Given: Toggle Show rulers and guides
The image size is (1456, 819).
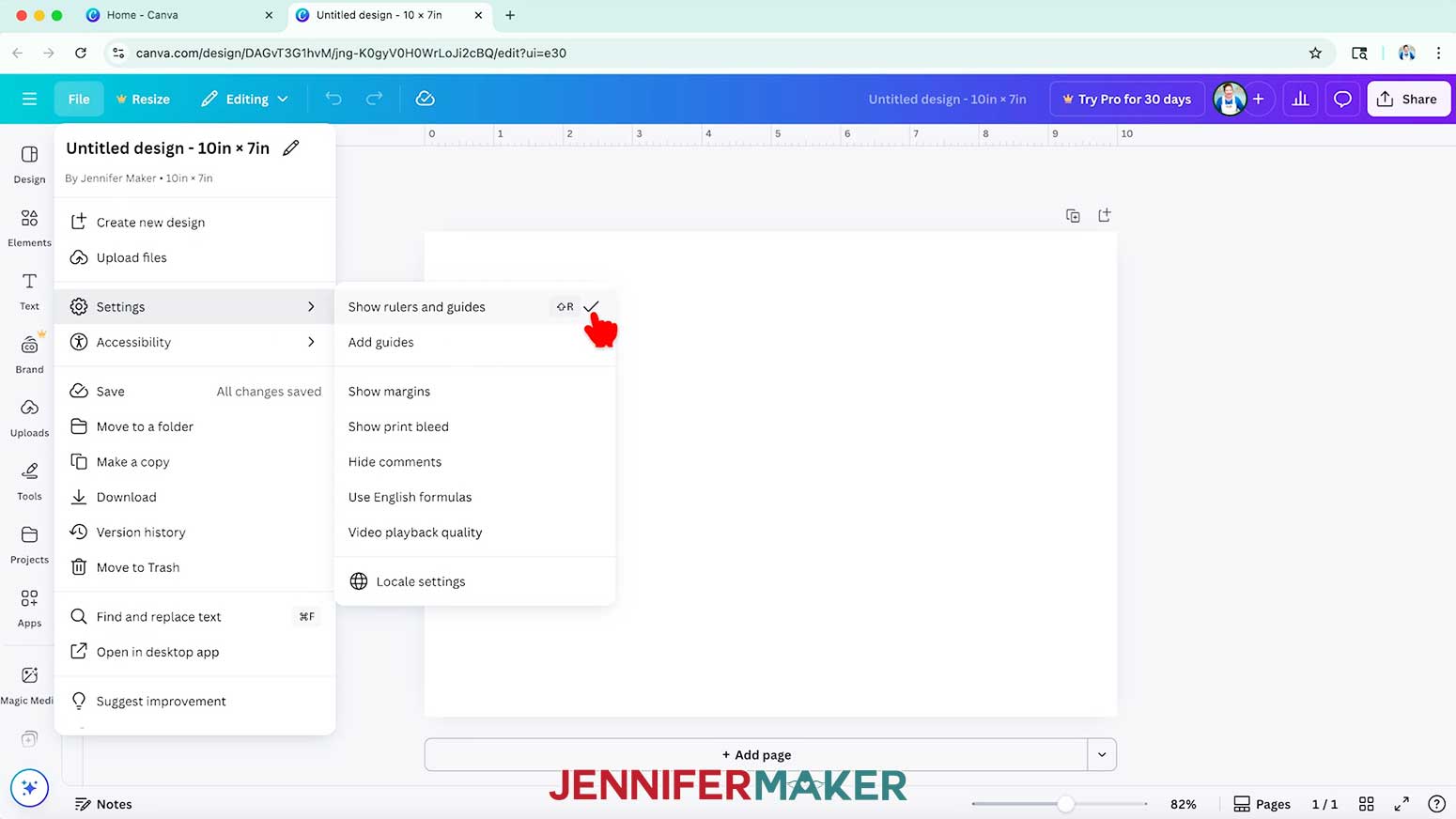Looking at the screenshot, I should tap(474, 307).
